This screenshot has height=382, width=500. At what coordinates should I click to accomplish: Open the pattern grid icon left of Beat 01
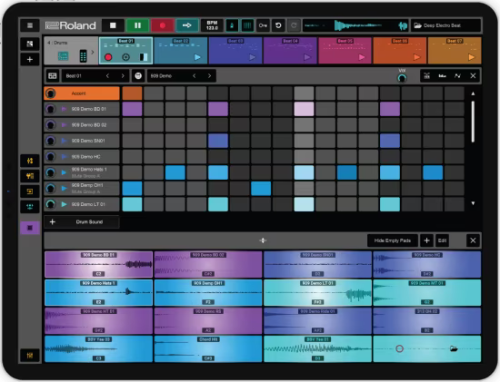52,76
